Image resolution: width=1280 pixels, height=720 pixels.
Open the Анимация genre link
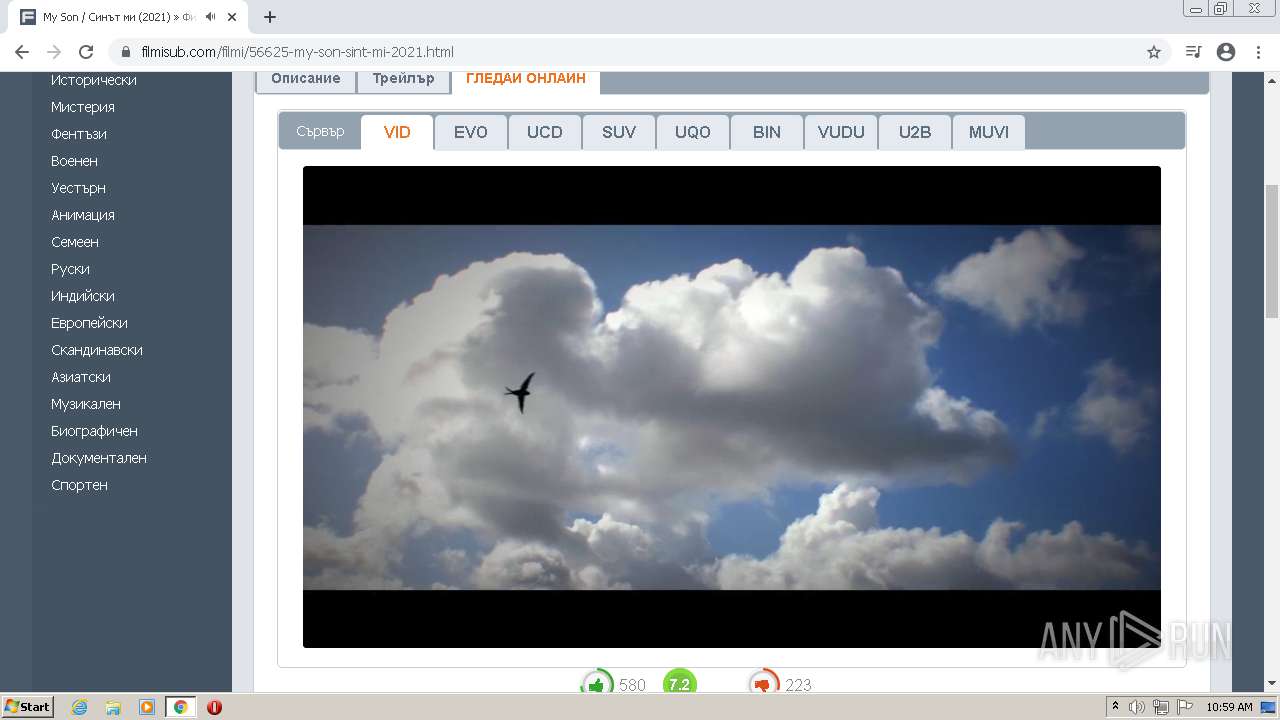click(x=83, y=215)
